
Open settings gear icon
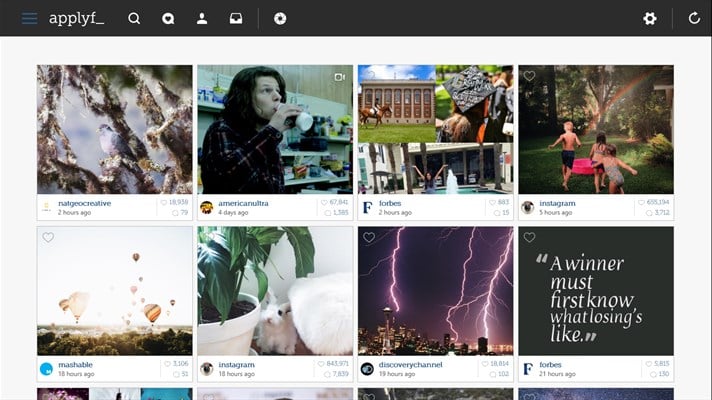650,19
